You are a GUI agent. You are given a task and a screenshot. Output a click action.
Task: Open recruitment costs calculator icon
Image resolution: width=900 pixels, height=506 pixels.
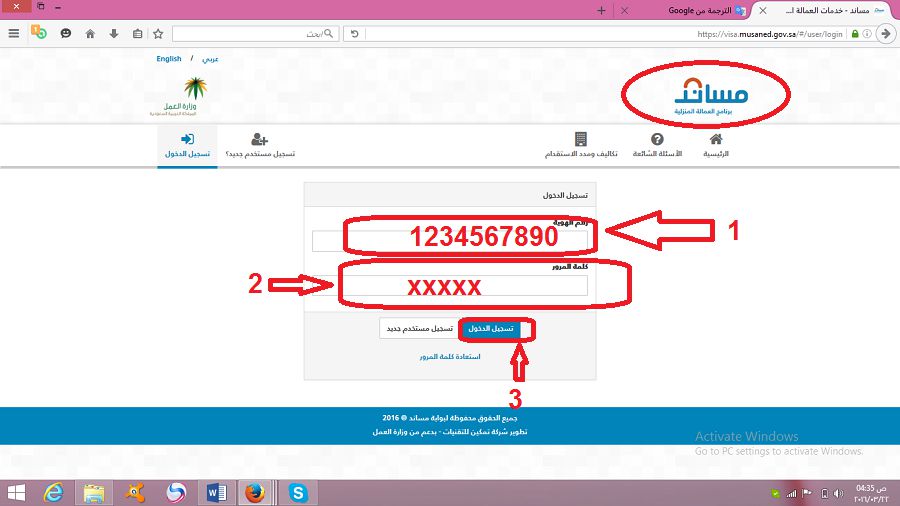click(x=580, y=140)
